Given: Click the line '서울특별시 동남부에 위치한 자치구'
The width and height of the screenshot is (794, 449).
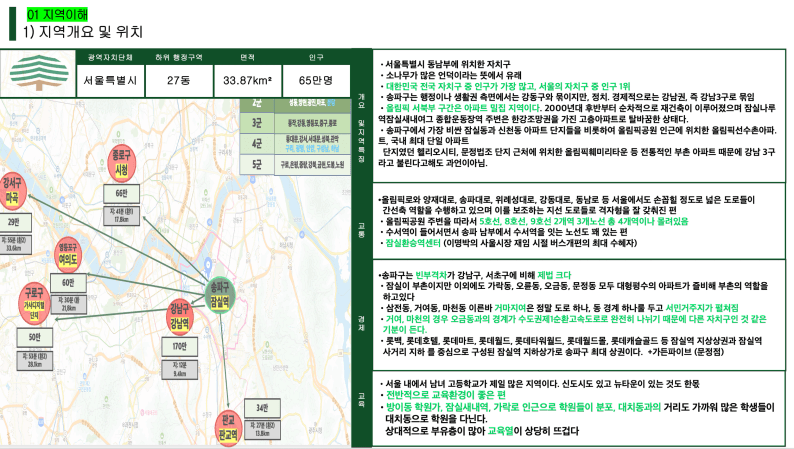Looking at the screenshot, I should [448, 64].
